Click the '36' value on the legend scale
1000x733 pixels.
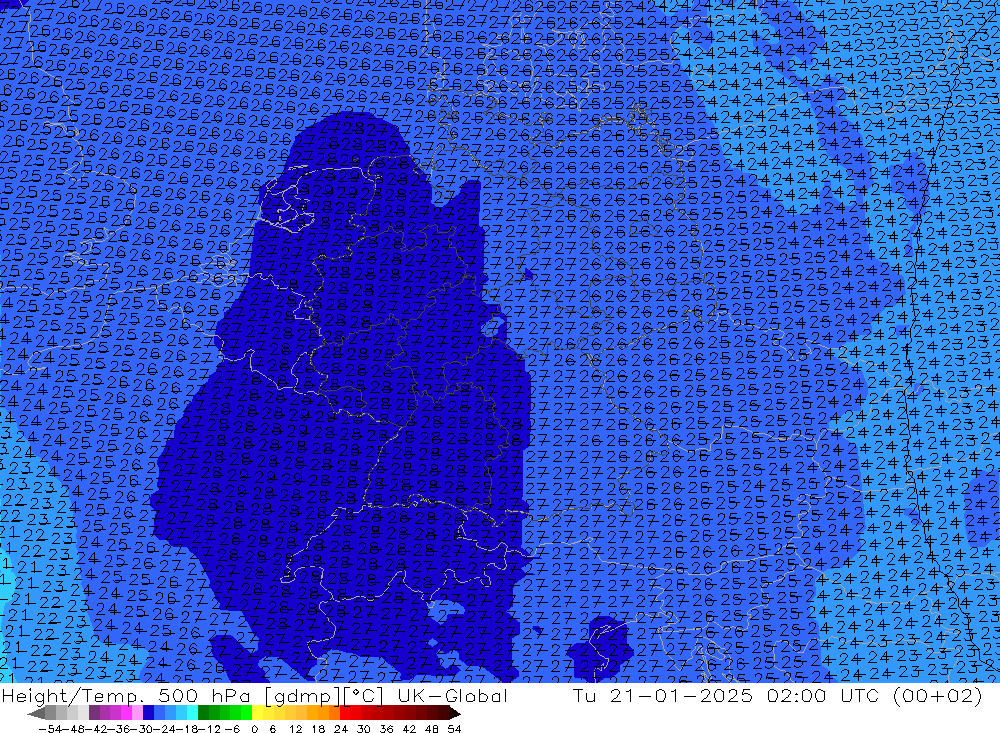click(x=386, y=729)
